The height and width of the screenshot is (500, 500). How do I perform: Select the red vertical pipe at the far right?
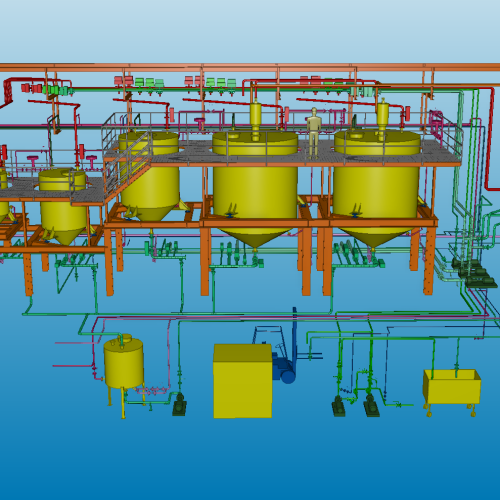[490, 139]
